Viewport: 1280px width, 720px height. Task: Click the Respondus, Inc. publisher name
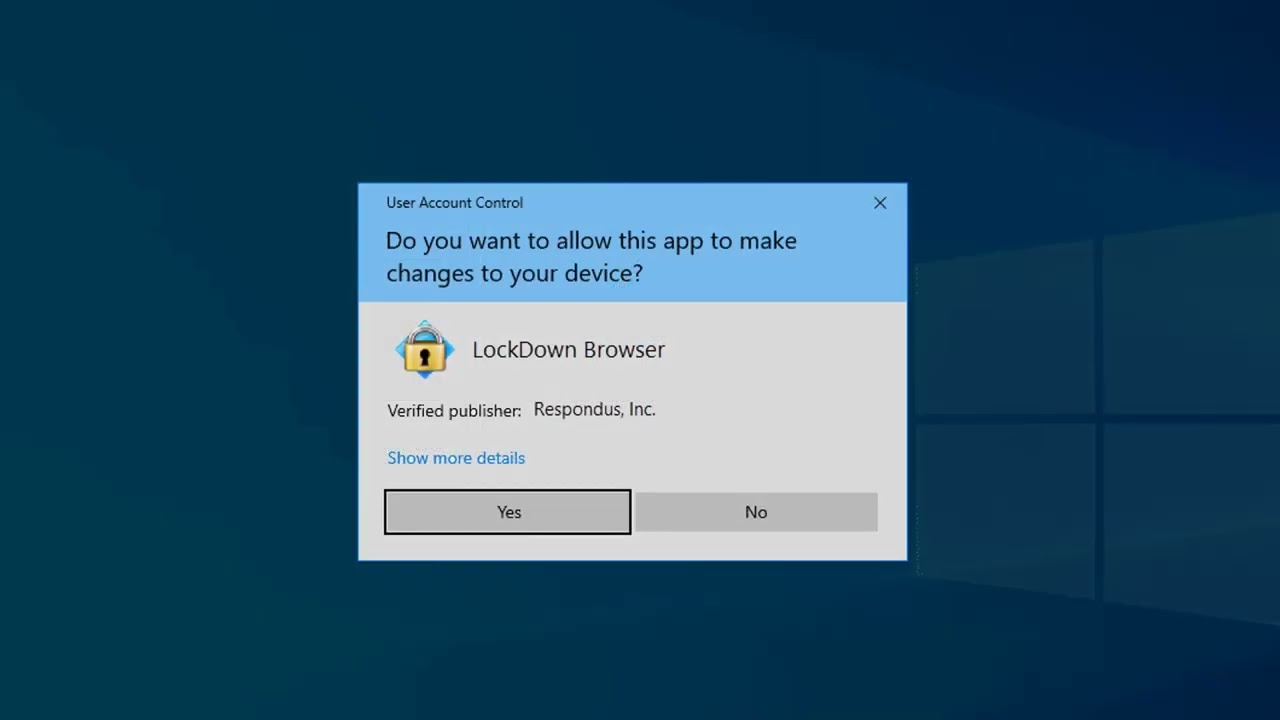(594, 409)
